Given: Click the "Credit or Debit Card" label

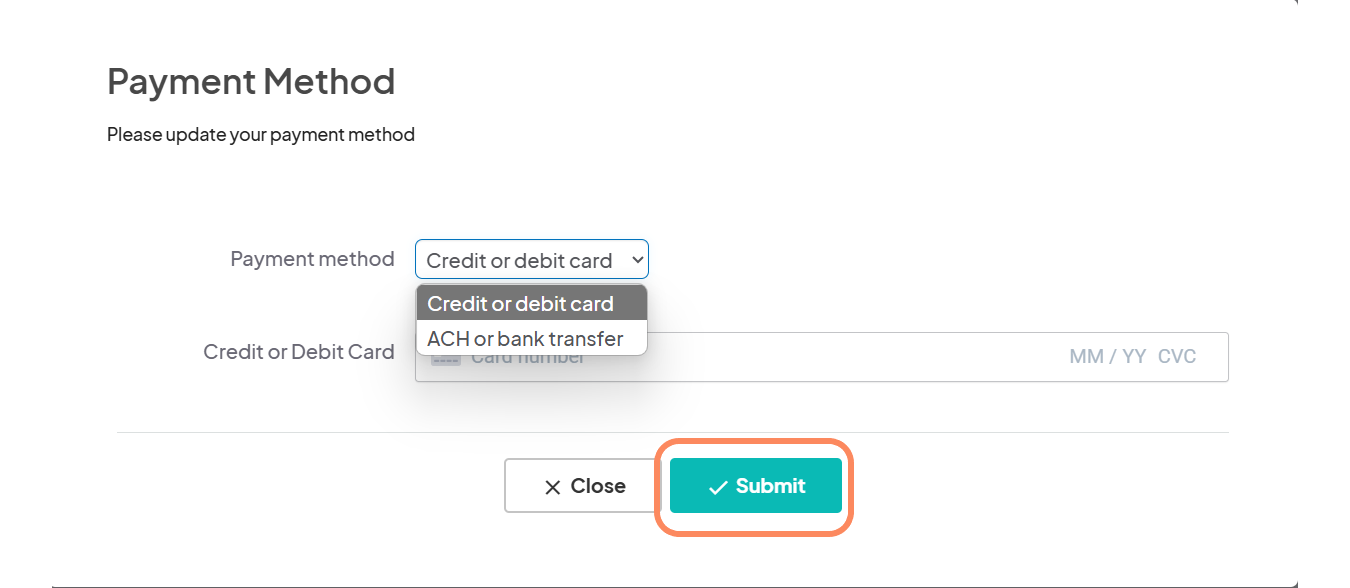Looking at the screenshot, I should (299, 352).
